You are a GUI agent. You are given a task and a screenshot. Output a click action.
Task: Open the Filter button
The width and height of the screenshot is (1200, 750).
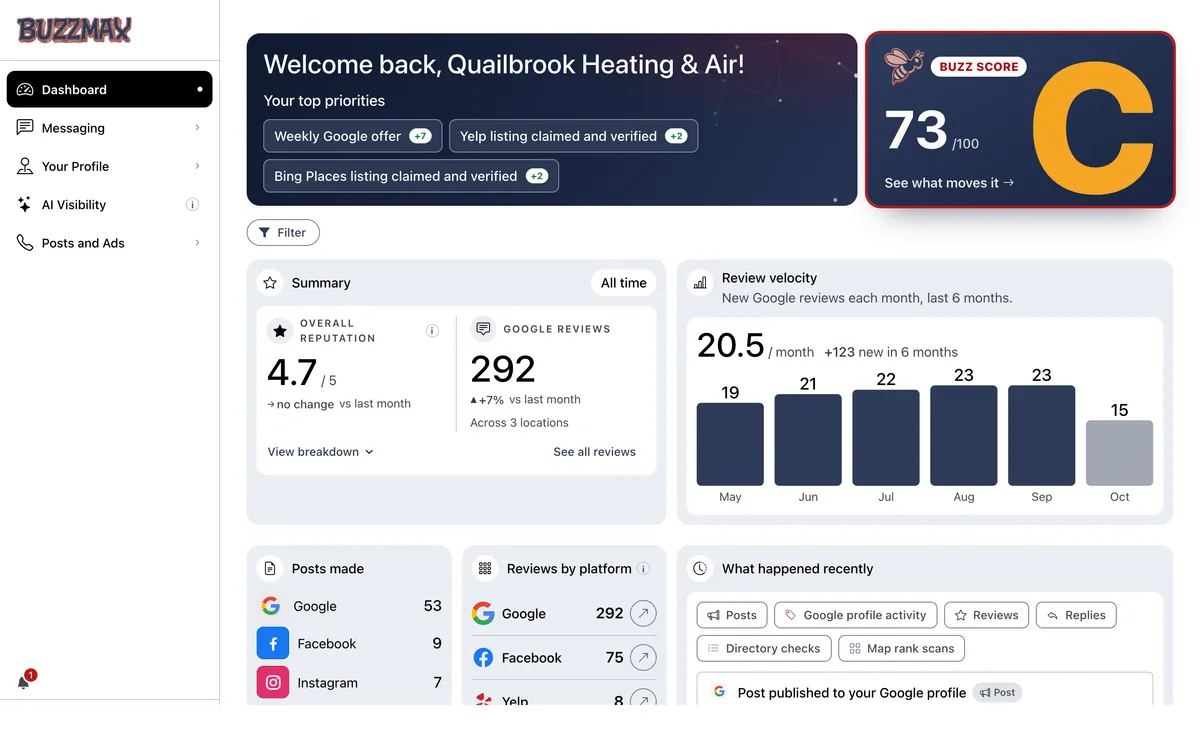click(283, 232)
